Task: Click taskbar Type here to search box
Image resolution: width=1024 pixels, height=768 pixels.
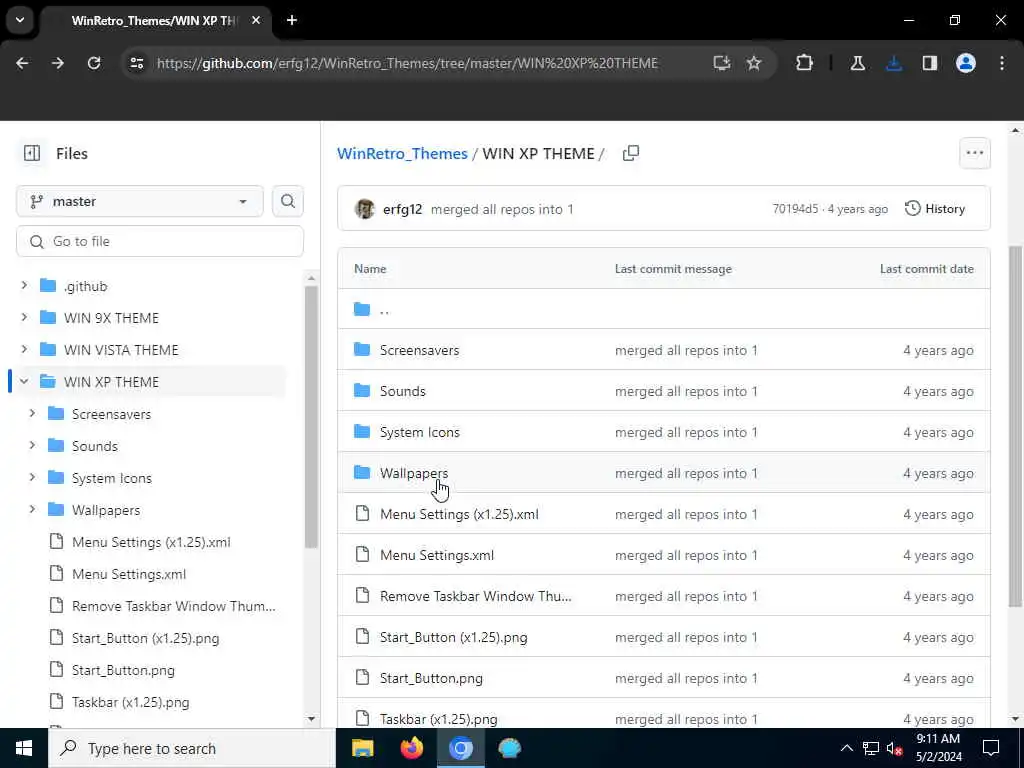Action: [192, 748]
